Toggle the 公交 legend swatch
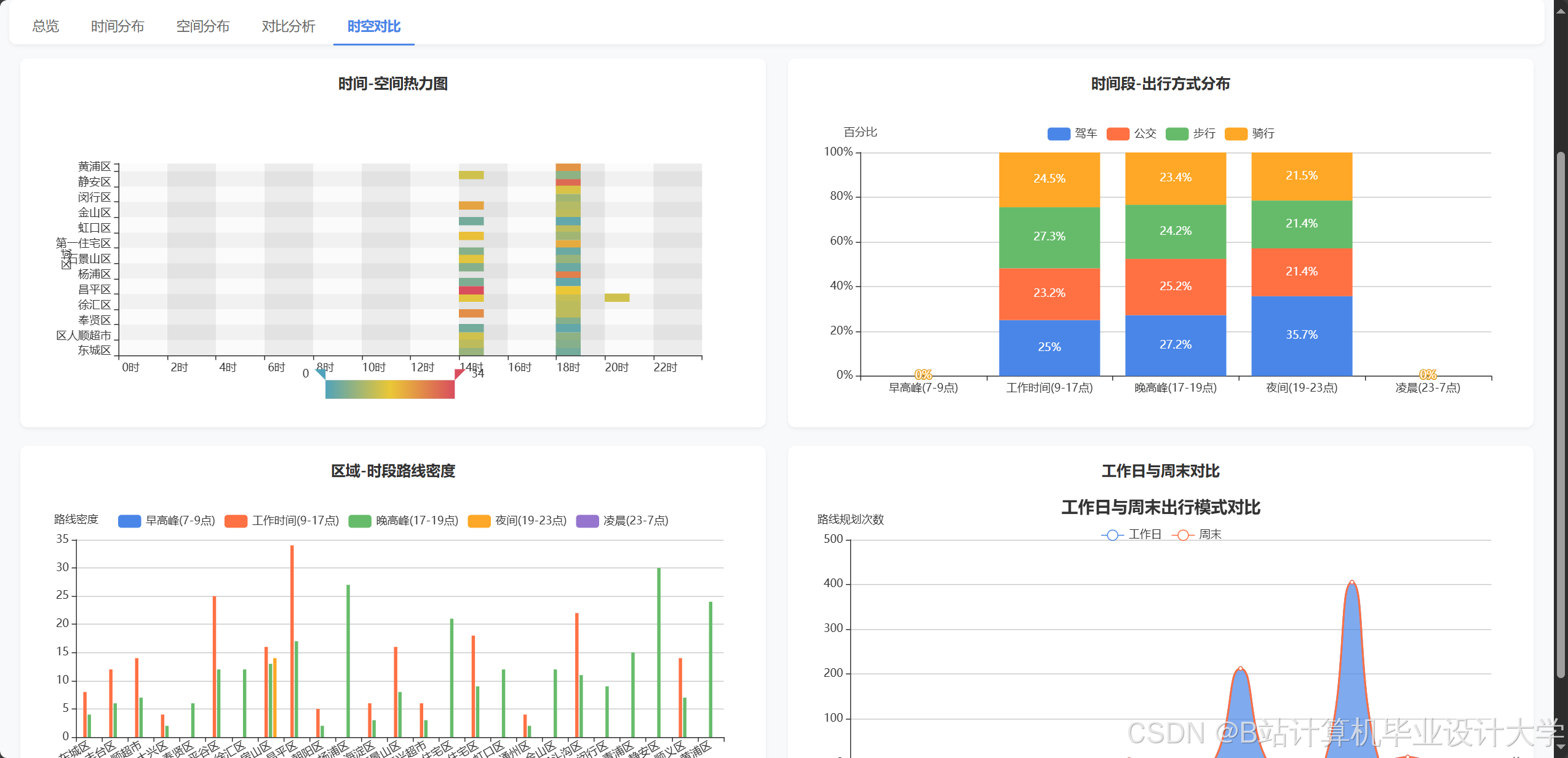 1117,134
